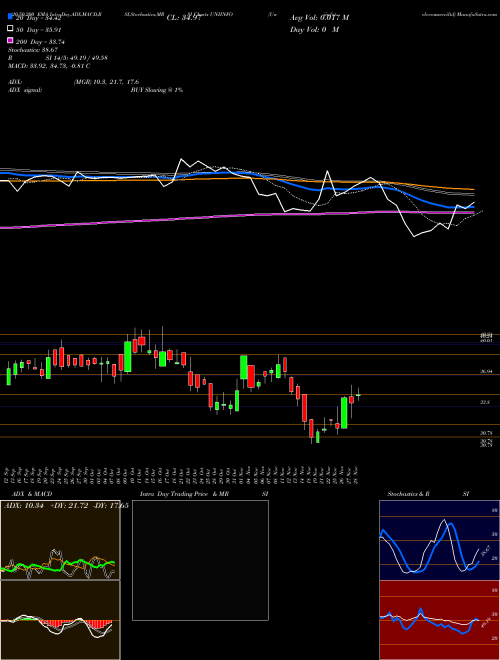The height and width of the screenshot is (660, 500).
Task: Click the ADX indicator chart thumbnail
Action: tap(60, 540)
